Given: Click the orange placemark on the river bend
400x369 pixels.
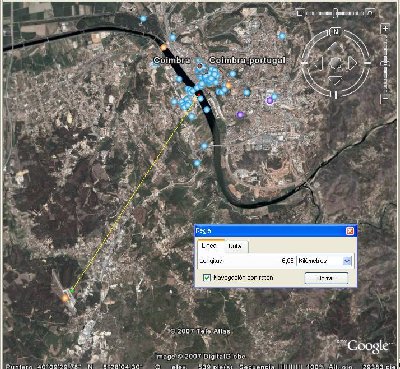Looking at the screenshot, I should coord(163,47).
